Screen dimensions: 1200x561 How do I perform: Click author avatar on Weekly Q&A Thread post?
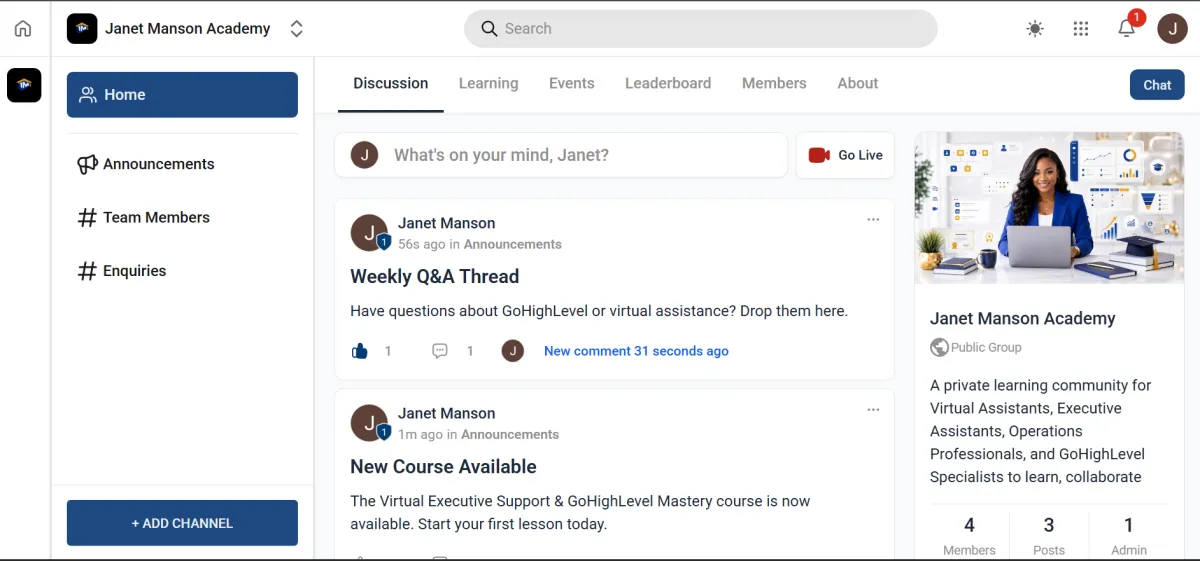coord(369,233)
